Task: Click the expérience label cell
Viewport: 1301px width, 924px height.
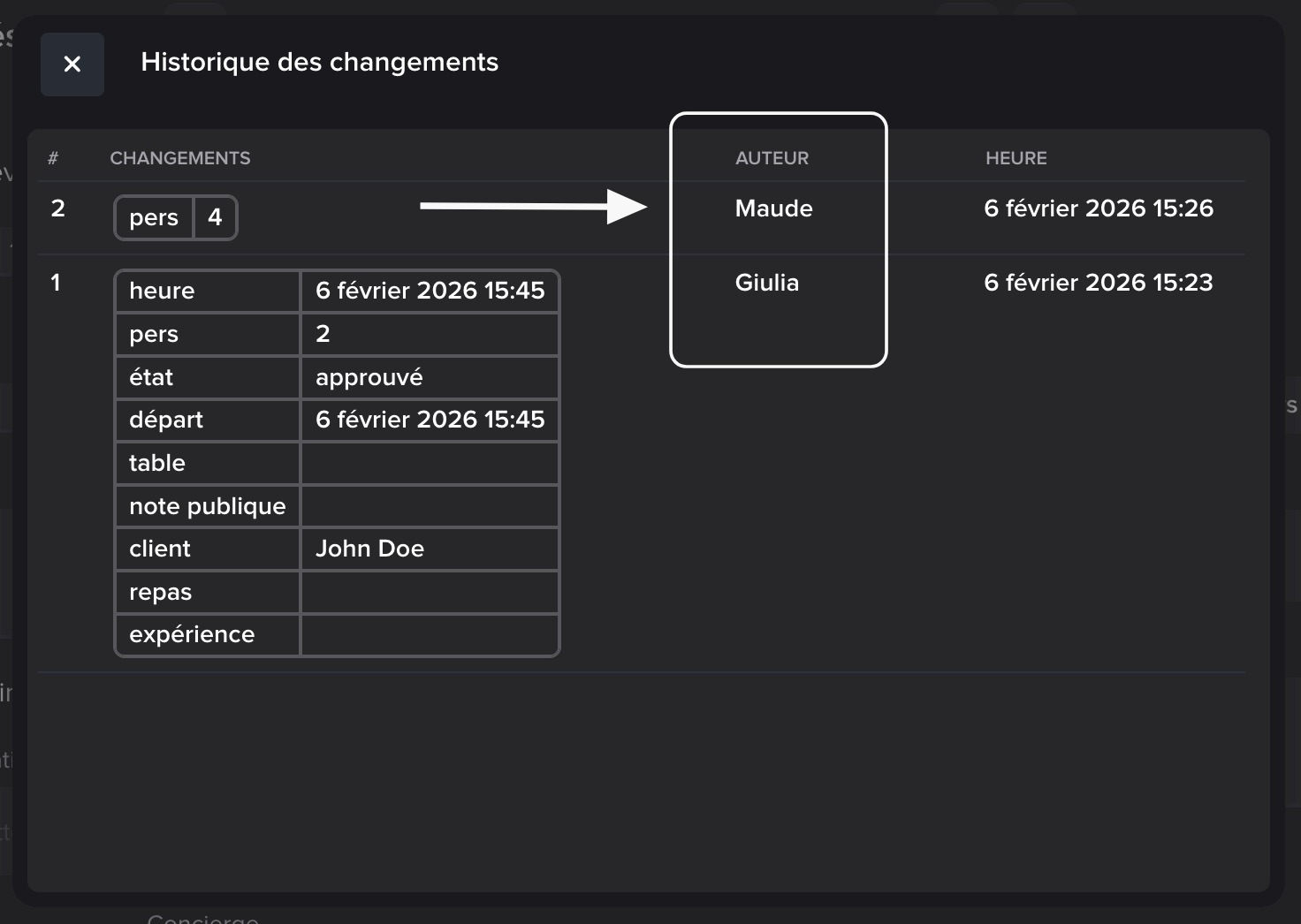Action: (x=192, y=634)
